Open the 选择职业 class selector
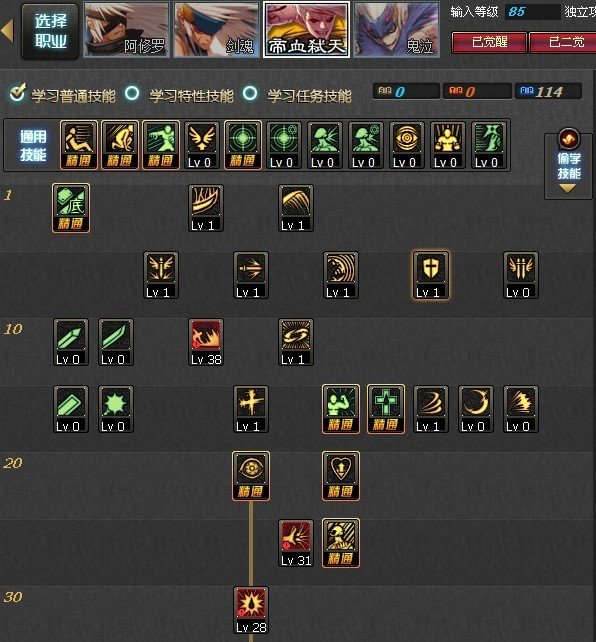 tap(50, 31)
